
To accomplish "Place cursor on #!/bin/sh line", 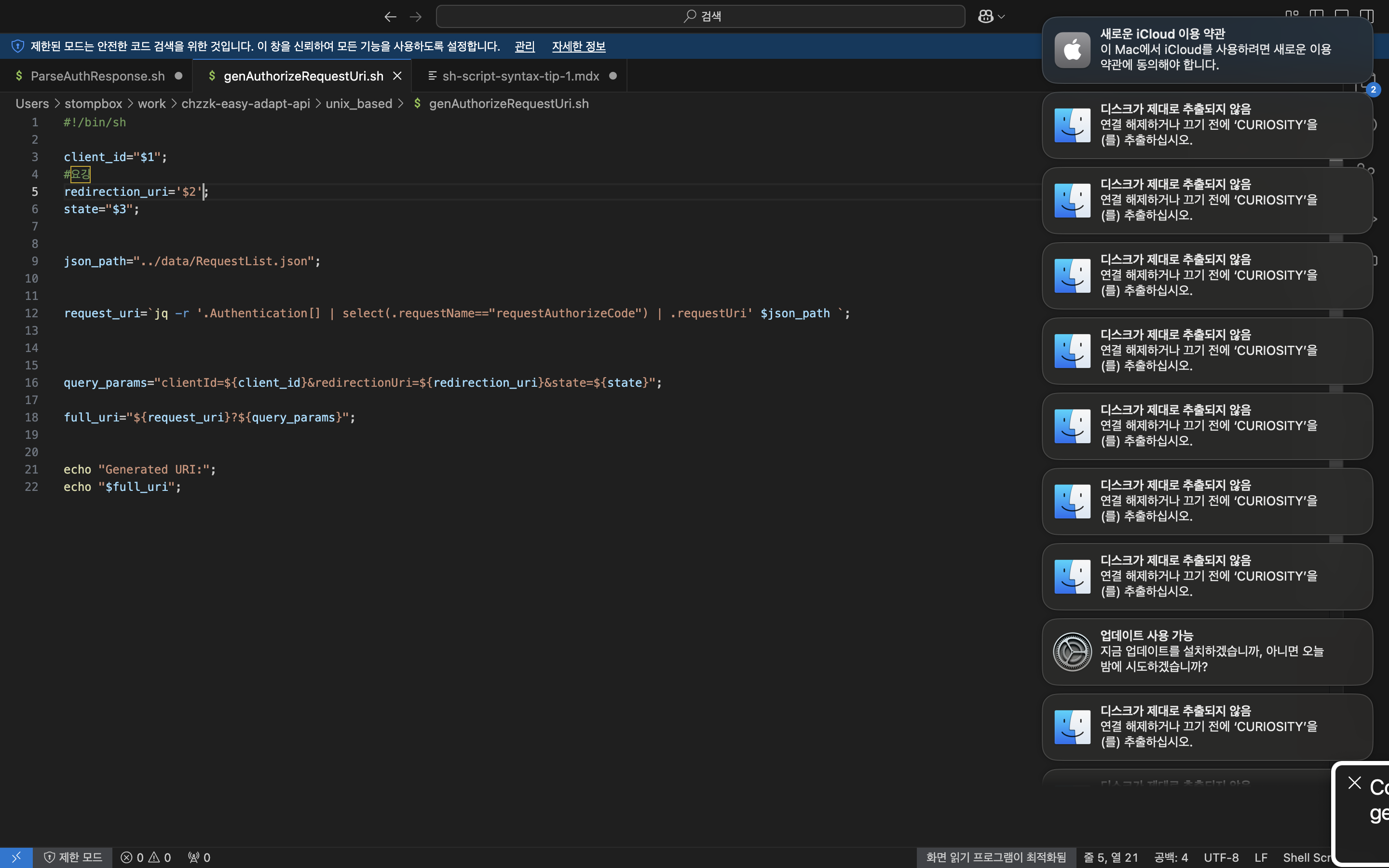I will (x=95, y=122).
